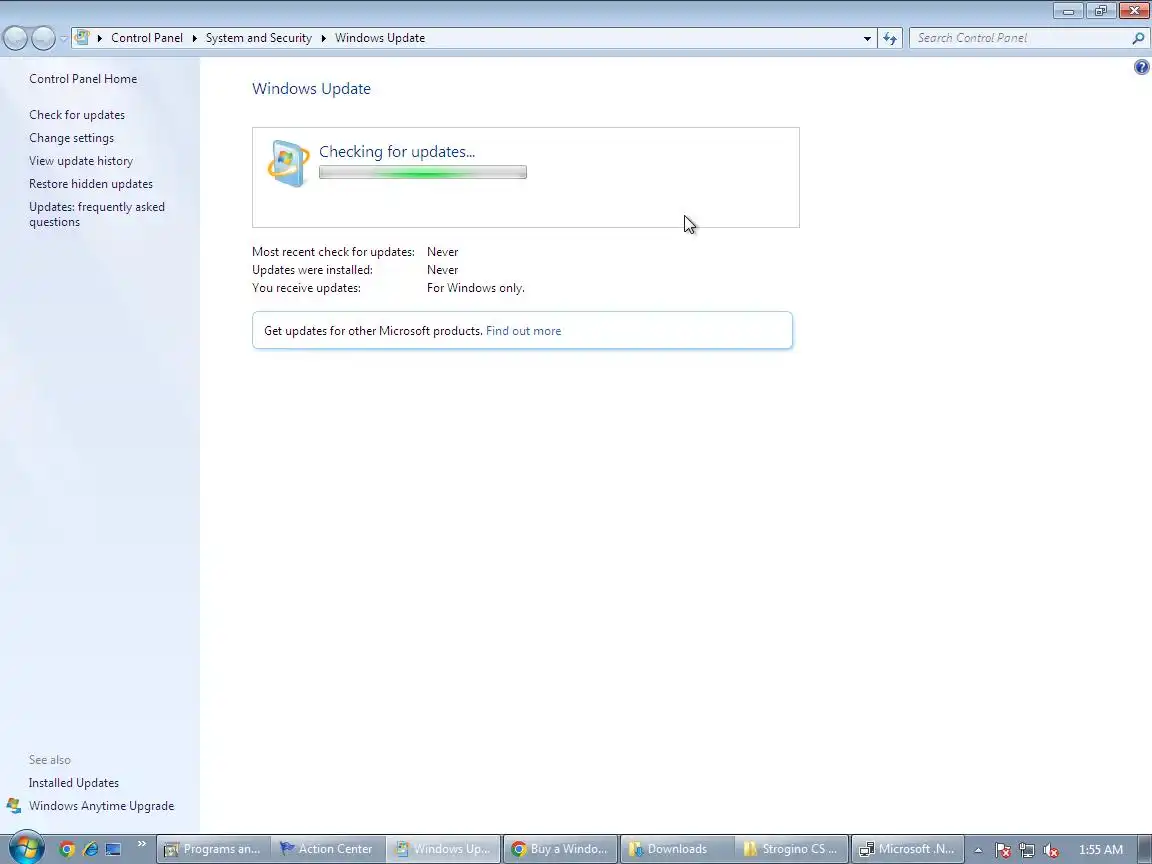
Task: Expand the arrow before Control Panel breadcrumb
Action: pos(100,38)
